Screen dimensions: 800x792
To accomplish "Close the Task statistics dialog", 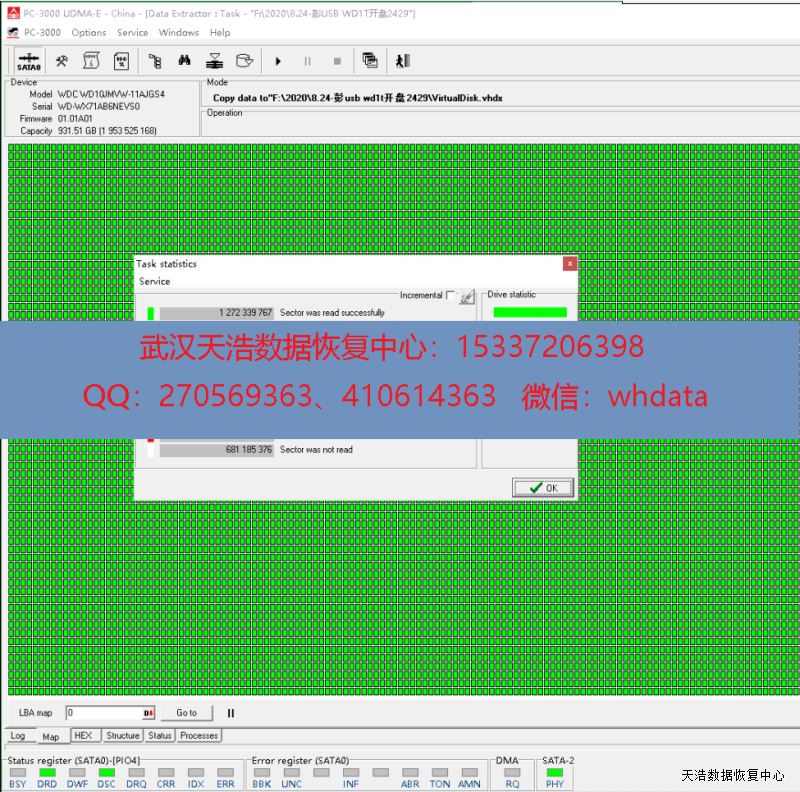I will point(569,264).
